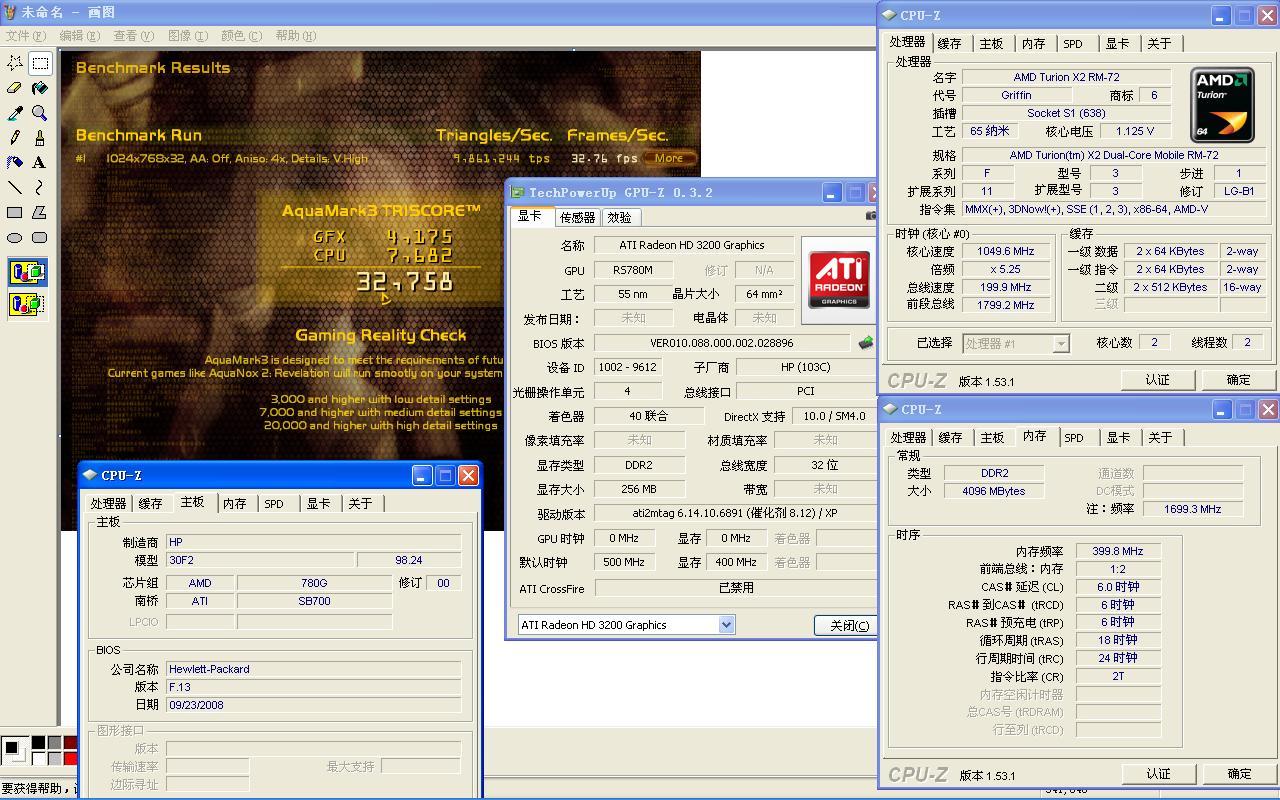Pick the black swatch in Paint palette
The image size is (1280, 800).
(38, 743)
